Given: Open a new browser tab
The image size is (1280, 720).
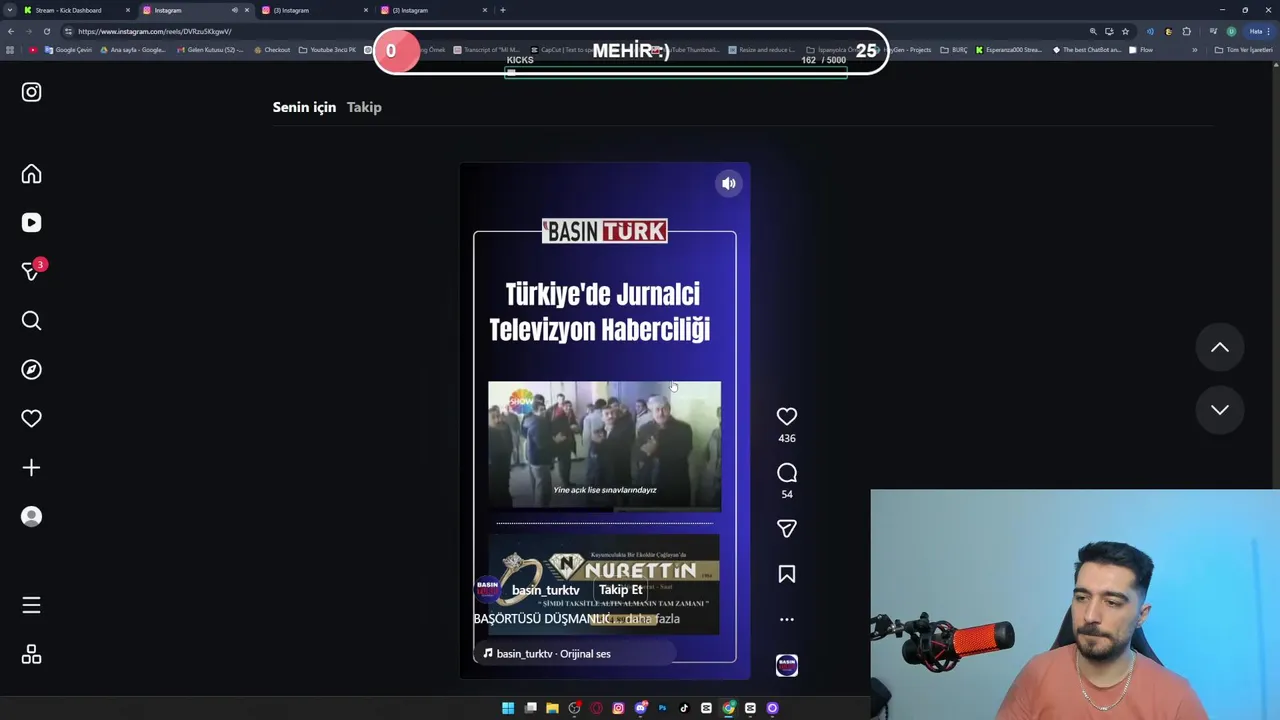Looking at the screenshot, I should (x=502, y=10).
